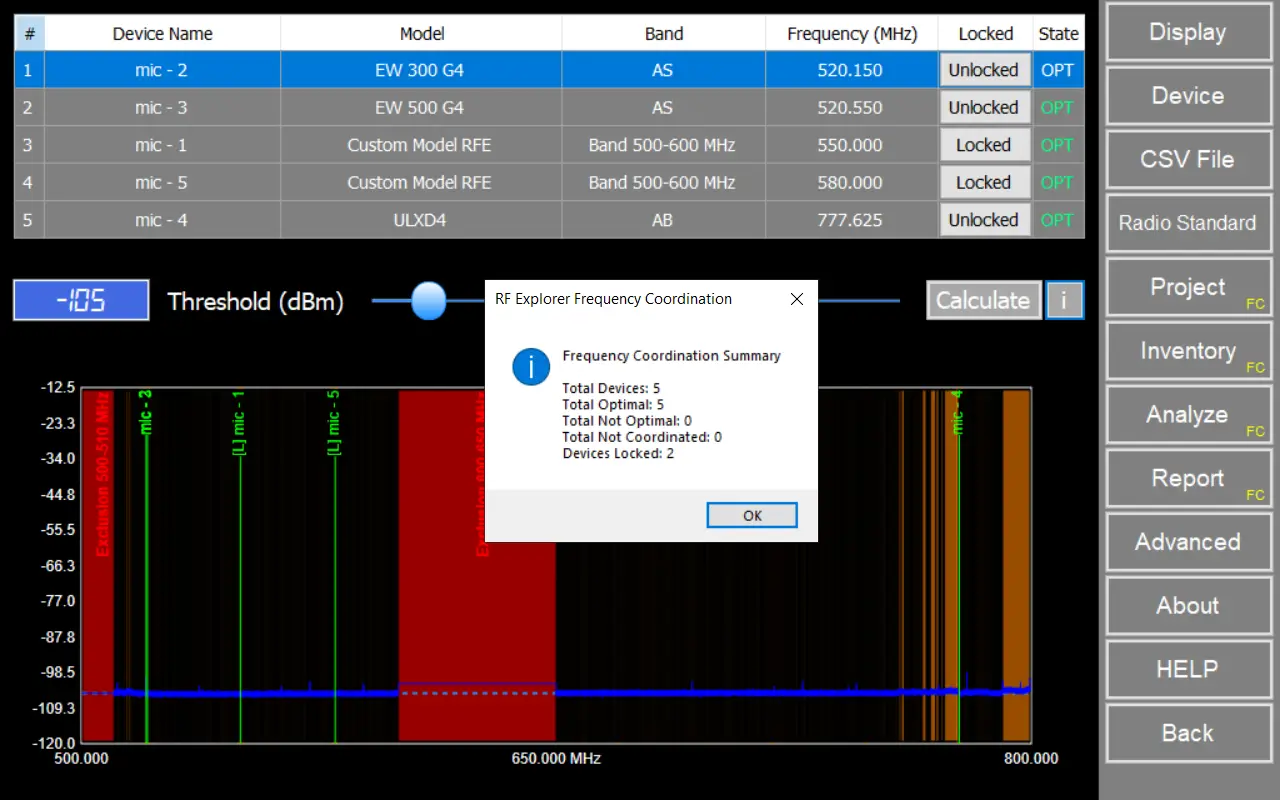The height and width of the screenshot is (800, 1280).
Task: Toggle the Unlocked button for mic - 4
Action: pyautogui.click(x=984, y=220)
